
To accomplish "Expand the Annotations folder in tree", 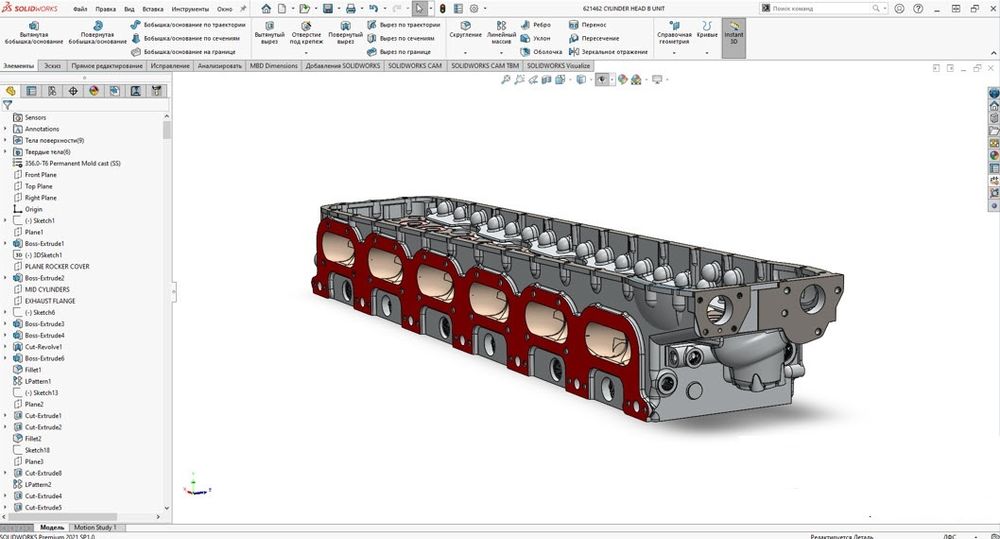I will (6, 129).
